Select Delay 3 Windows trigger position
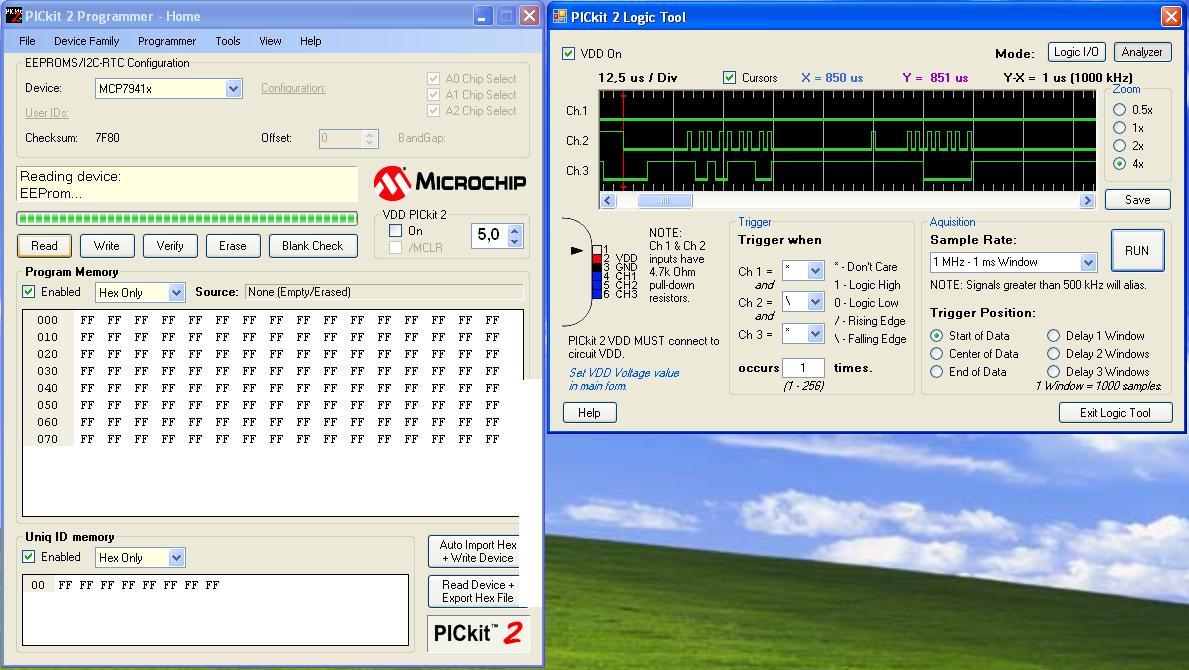The height and width of the screenshot is (670, 1189). coord(1053,372)
